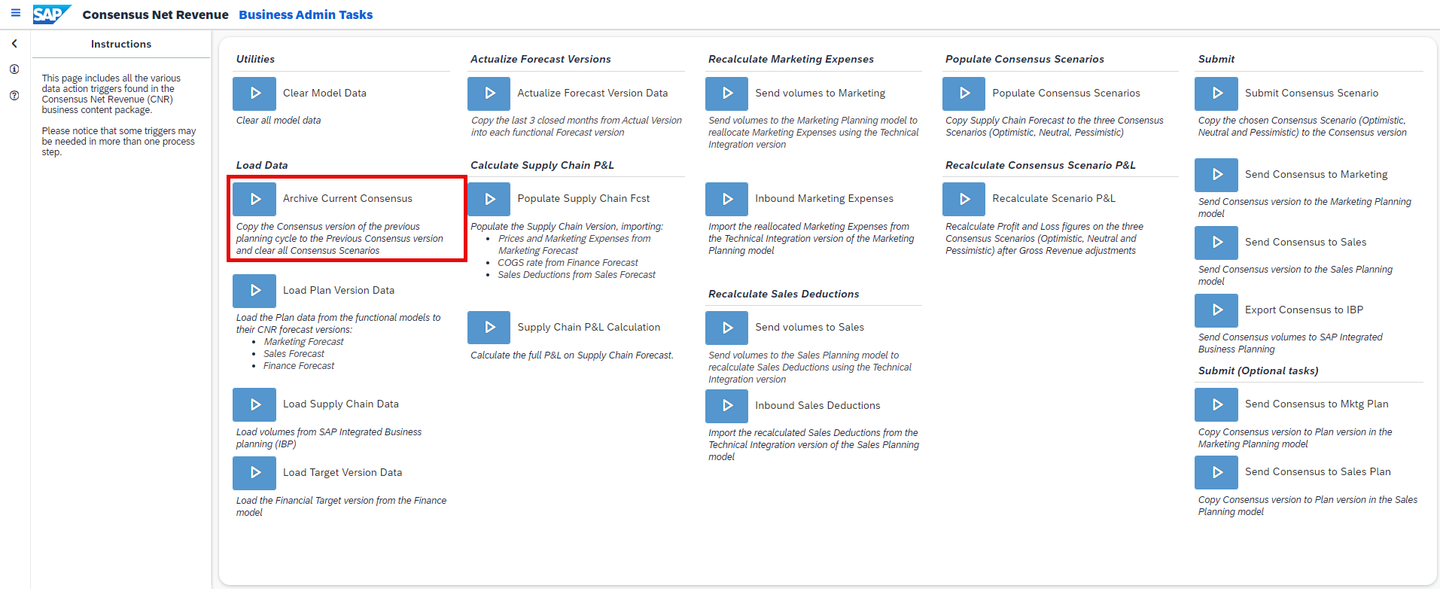The height and width of the screenshot is (589, 1440).
Task: Select Recalculate Consensus Scenario P&L heading
Action: (x=1041, y=165)
